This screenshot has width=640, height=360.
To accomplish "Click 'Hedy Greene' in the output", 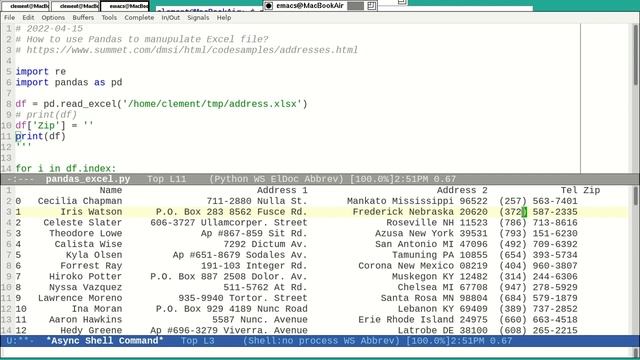I will pyautogui.click(x=91, y=330).
